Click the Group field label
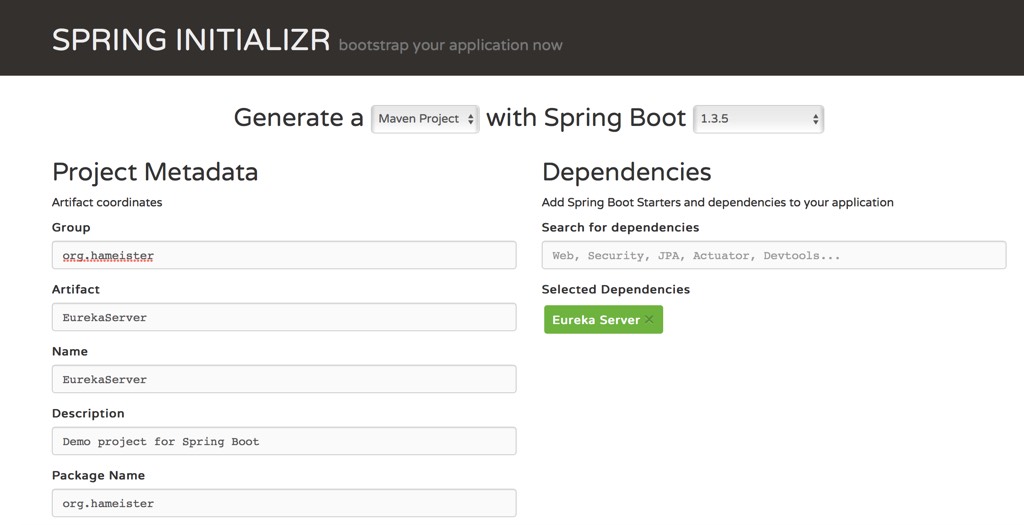The image size is (1024, 525). 71,228
